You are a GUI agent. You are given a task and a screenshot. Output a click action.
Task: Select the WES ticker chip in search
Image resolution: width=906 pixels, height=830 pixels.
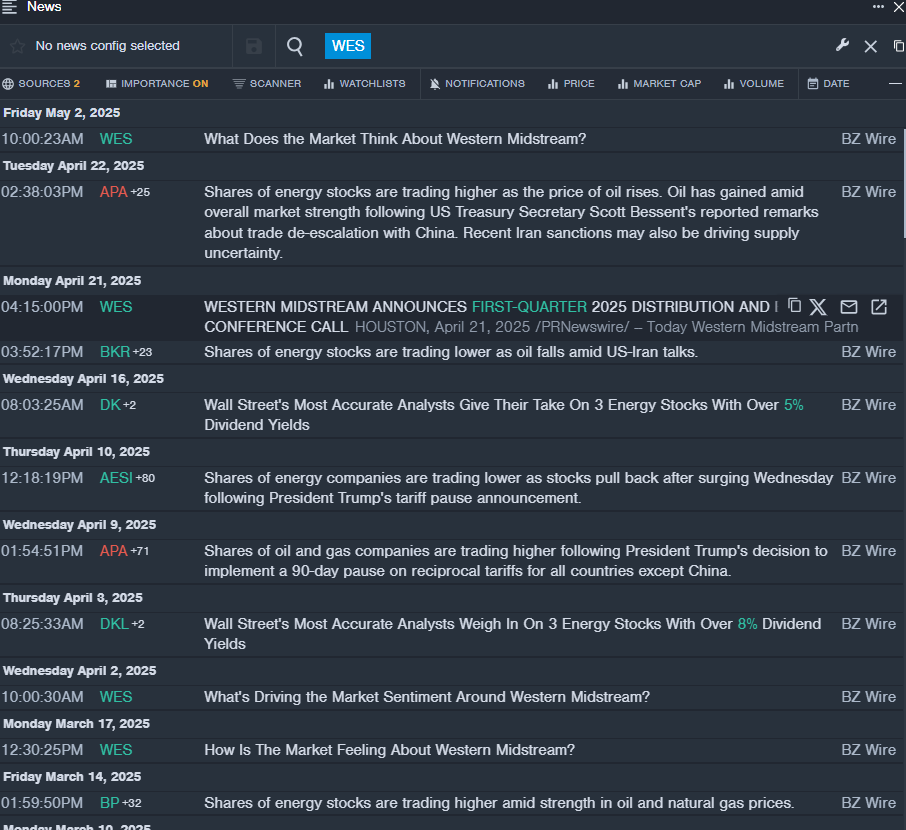pos(348,46)
